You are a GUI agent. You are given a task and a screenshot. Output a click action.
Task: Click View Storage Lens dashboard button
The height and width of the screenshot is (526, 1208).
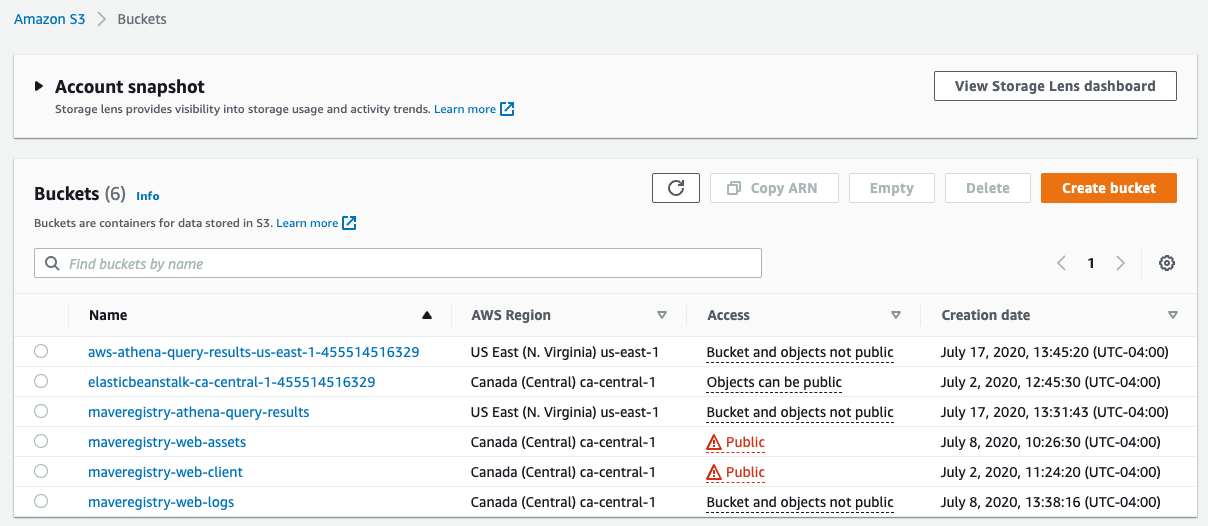pos(1055,86)
